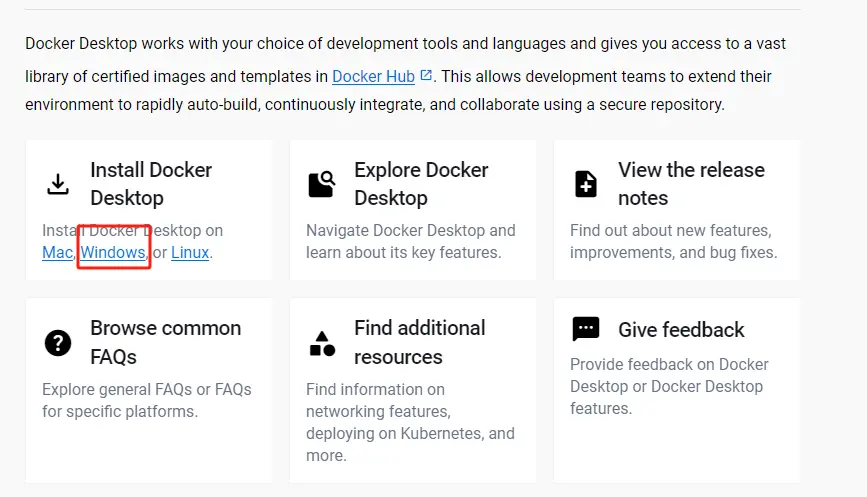Click text 'Navigate Docker Desktop and learn about its key features.'
Viewport: 867px width, 497px height.
click(x=410, y=242)
